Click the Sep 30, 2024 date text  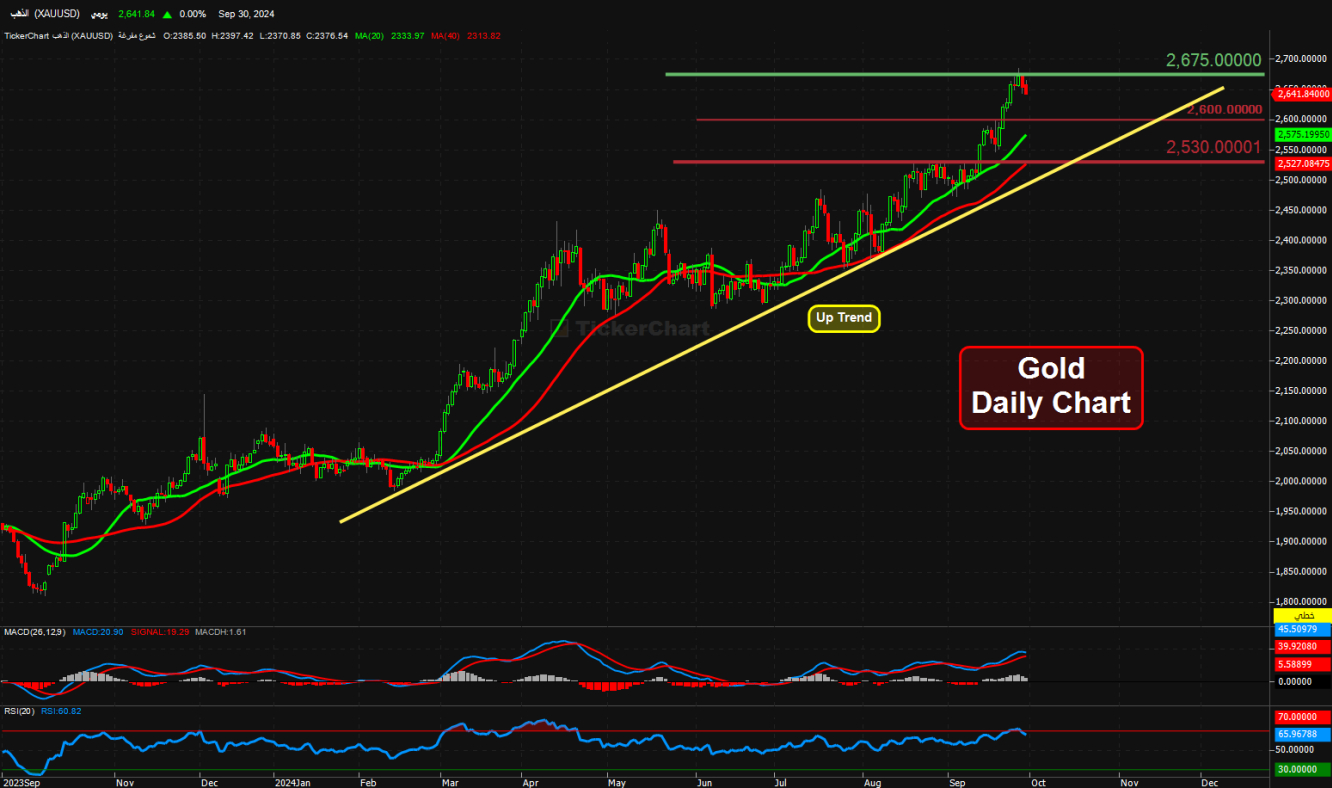pos(246,14)
